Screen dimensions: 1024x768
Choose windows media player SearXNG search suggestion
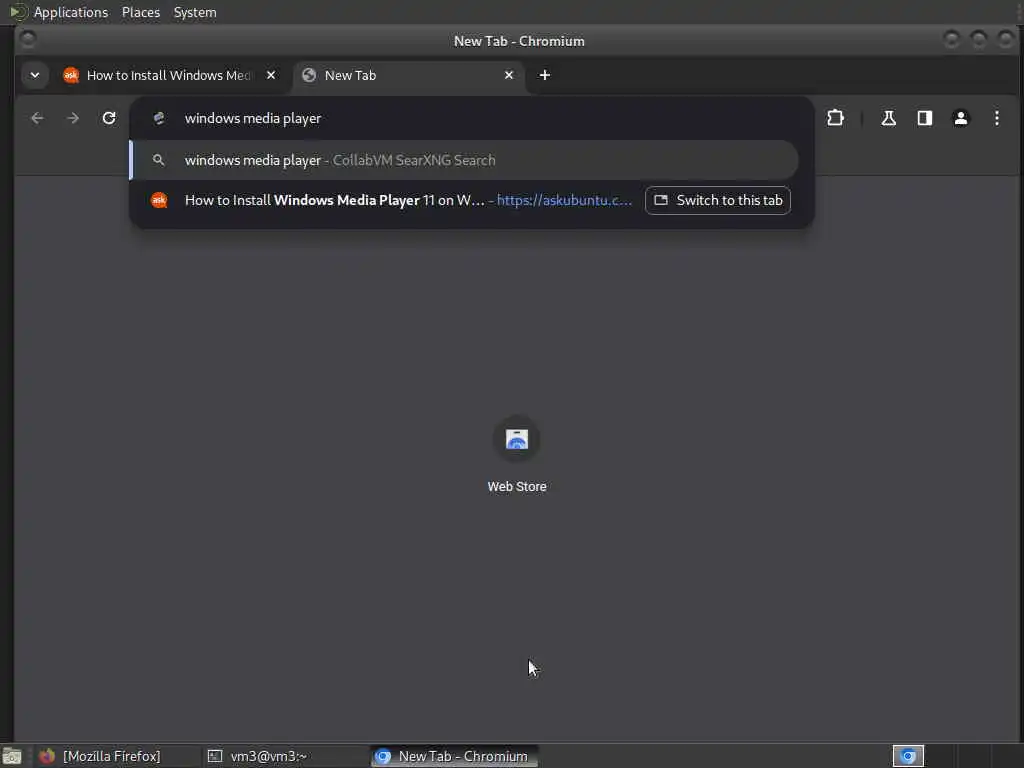[x=464, y=160]
